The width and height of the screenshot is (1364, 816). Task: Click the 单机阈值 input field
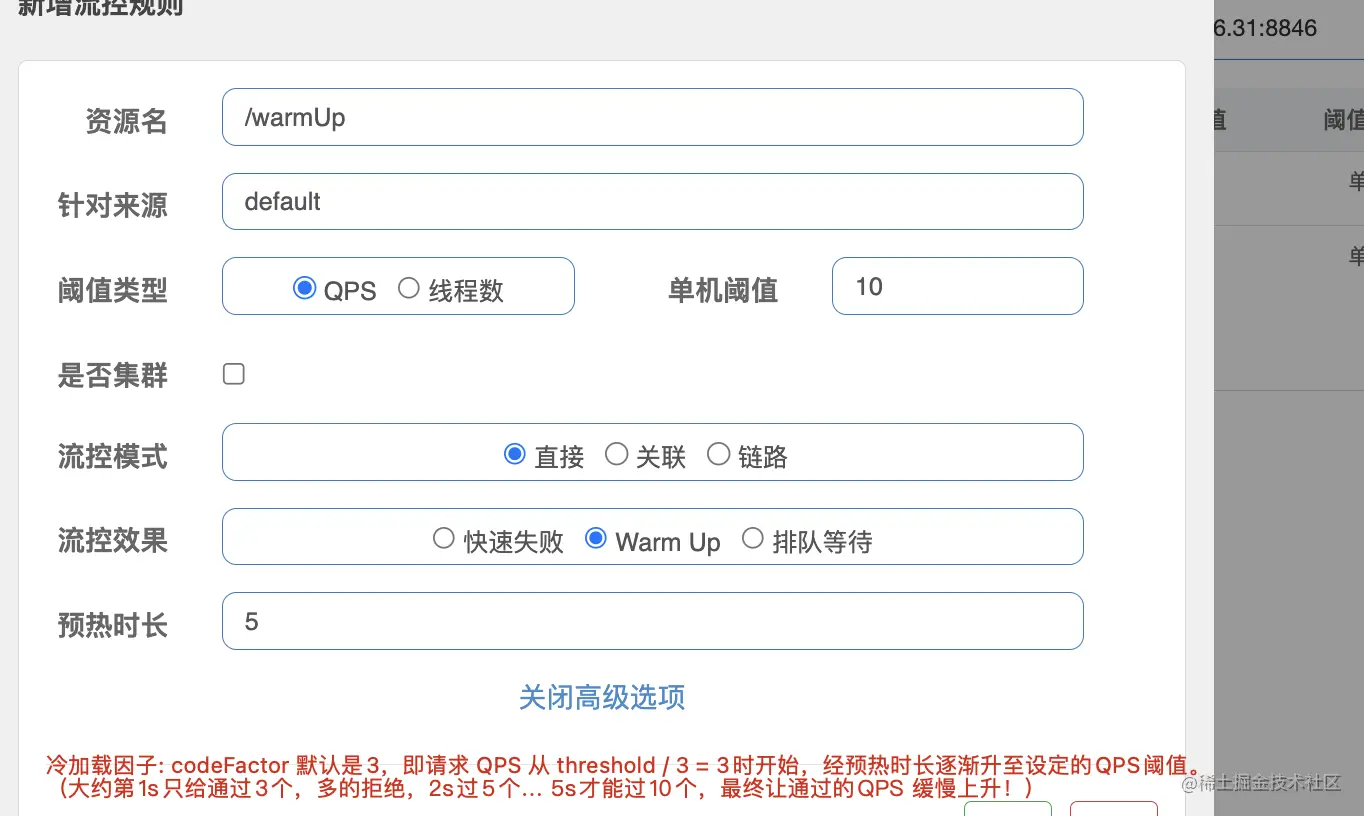click(x=957, y=286)
